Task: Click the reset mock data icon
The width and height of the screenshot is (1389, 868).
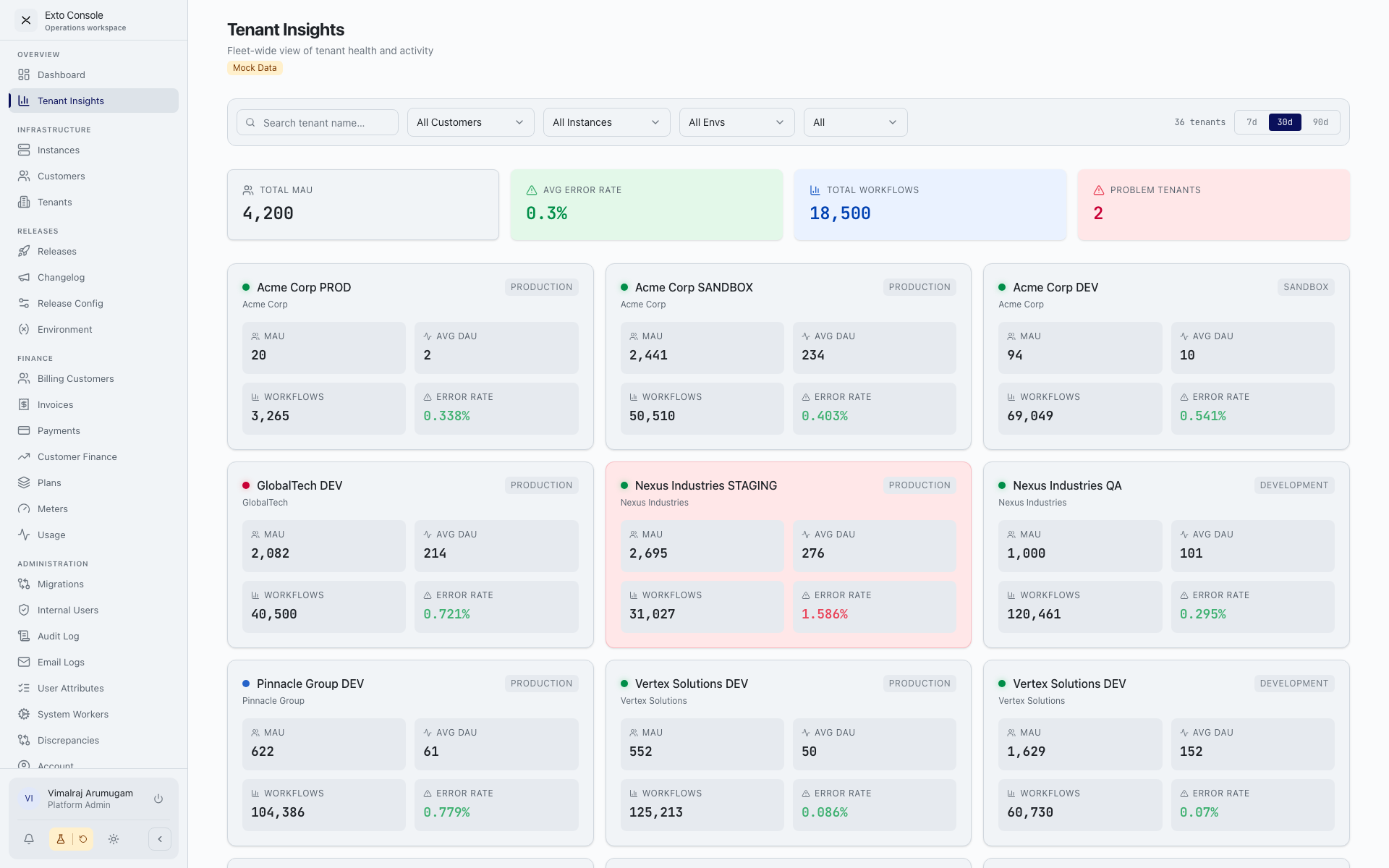Action: [x=82, y=839]
